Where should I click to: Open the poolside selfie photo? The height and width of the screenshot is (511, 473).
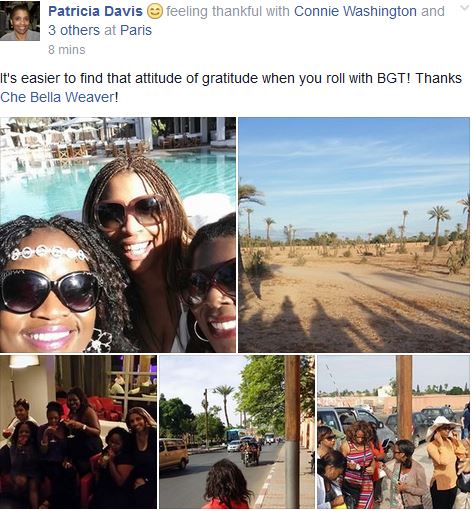click(x=118, y=235)
